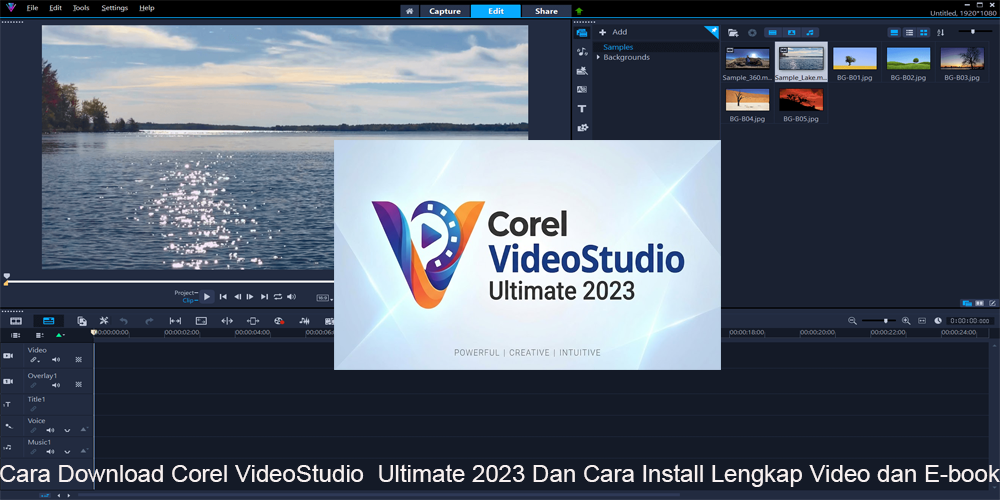Mute the Overlay1 track audio

pos(55,385)
